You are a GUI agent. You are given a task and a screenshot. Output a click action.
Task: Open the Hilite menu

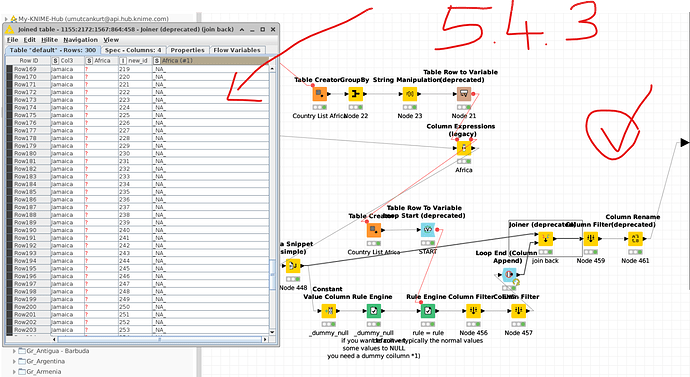[49, 40]
